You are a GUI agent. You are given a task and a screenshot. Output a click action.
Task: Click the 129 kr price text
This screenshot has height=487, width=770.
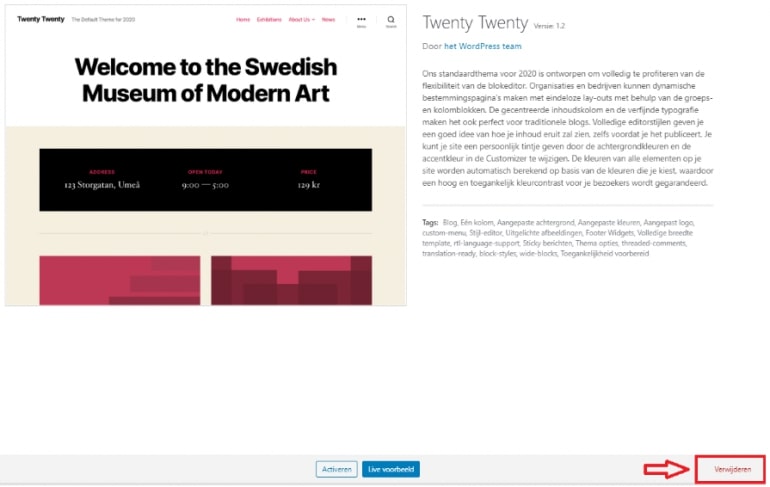coord(308,185)
